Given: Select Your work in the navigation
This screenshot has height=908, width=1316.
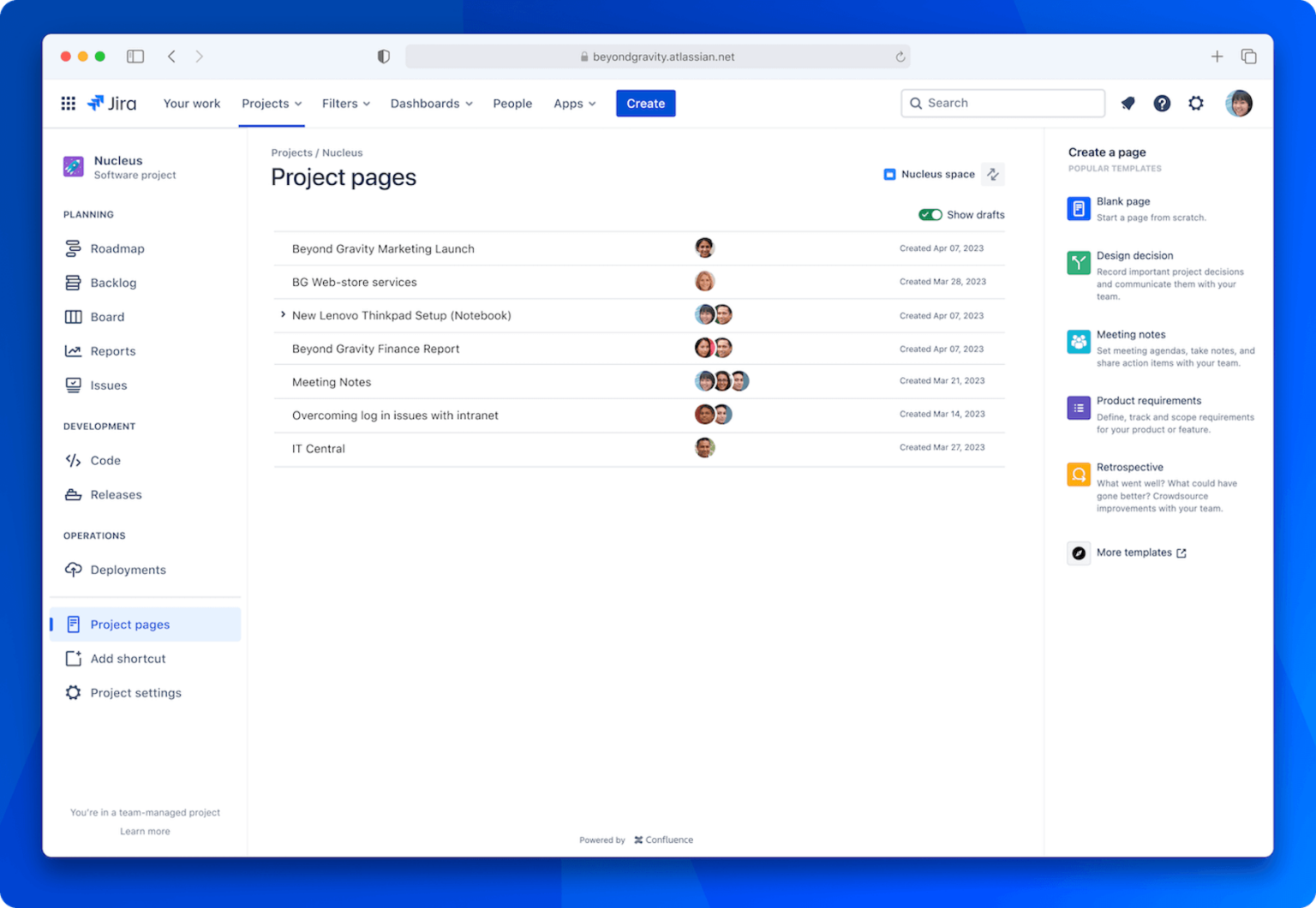Looking at the screenshot, I should click(191, 103).
